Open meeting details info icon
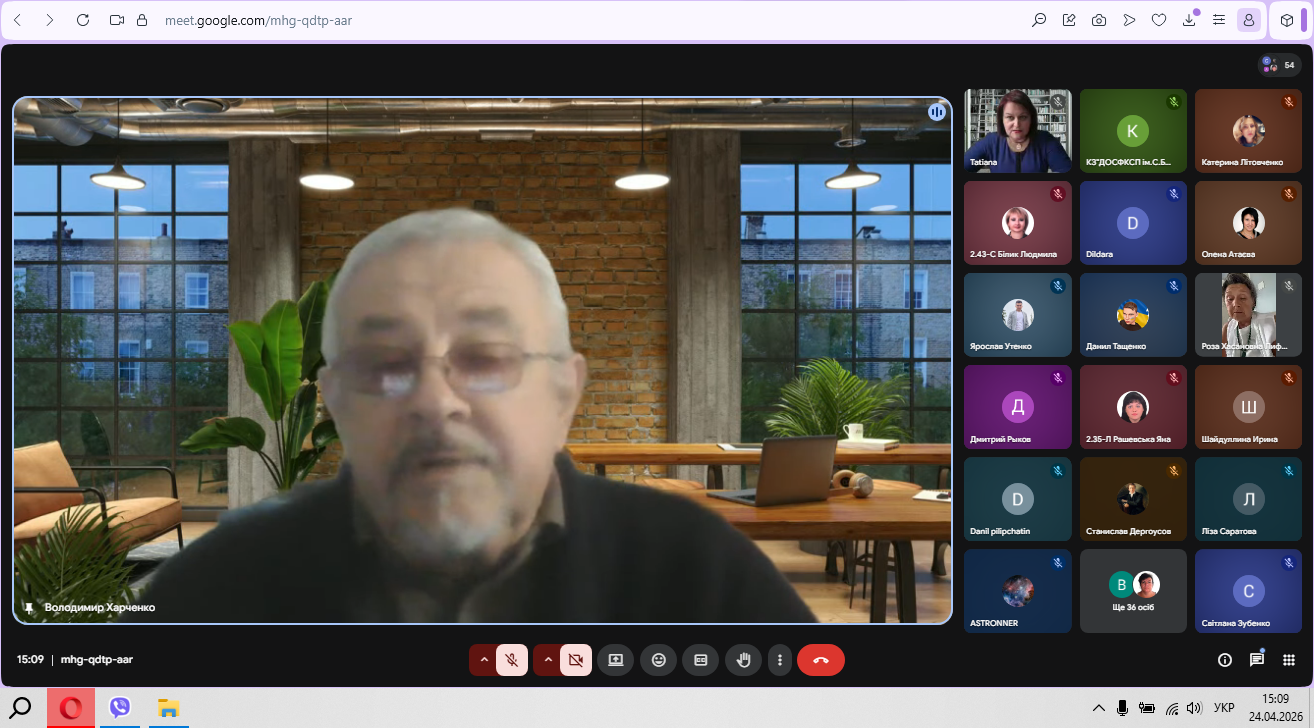1314x728 pixels. pos(1224,660)
